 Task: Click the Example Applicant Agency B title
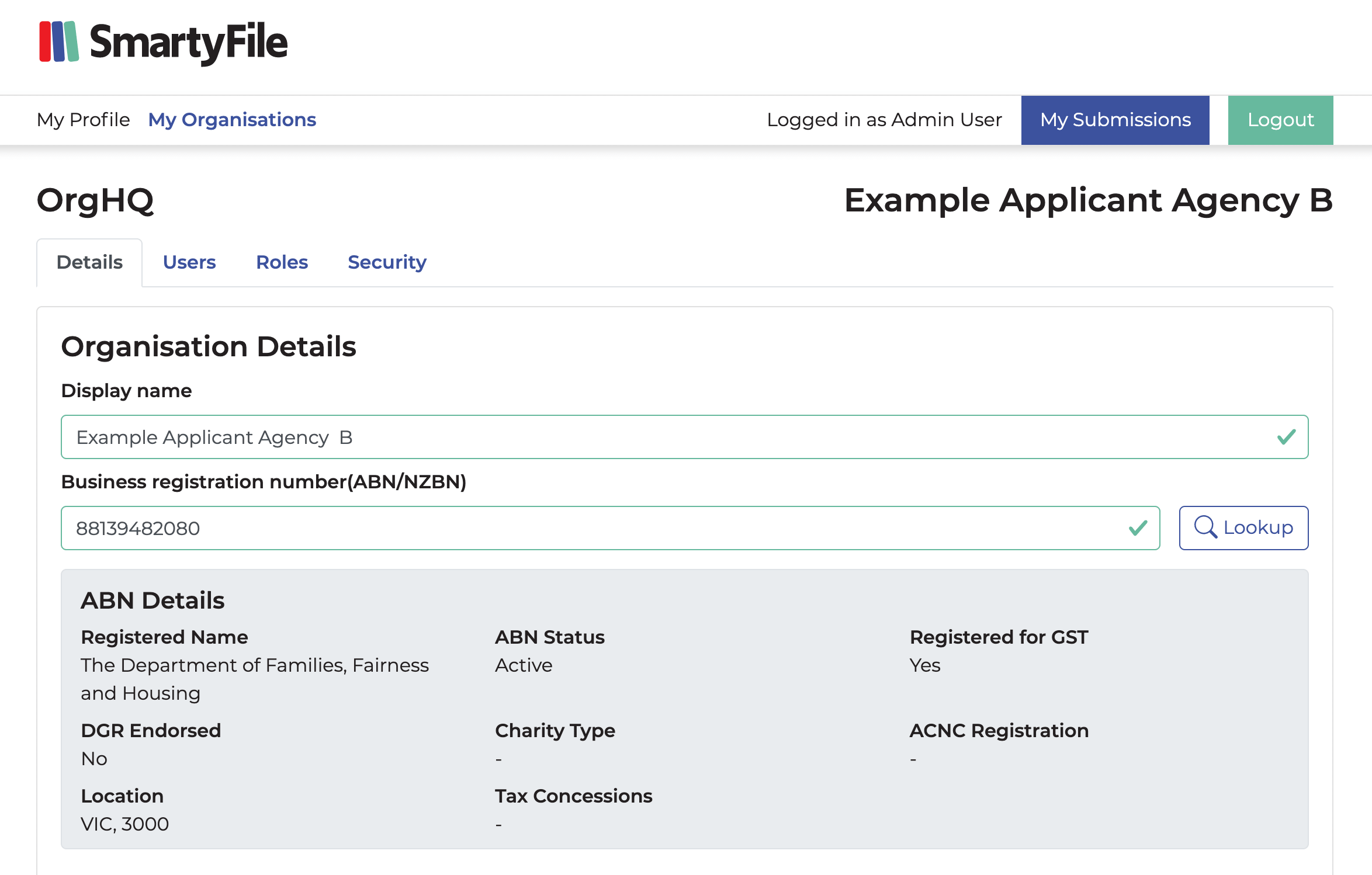[x=1089, y=200]
